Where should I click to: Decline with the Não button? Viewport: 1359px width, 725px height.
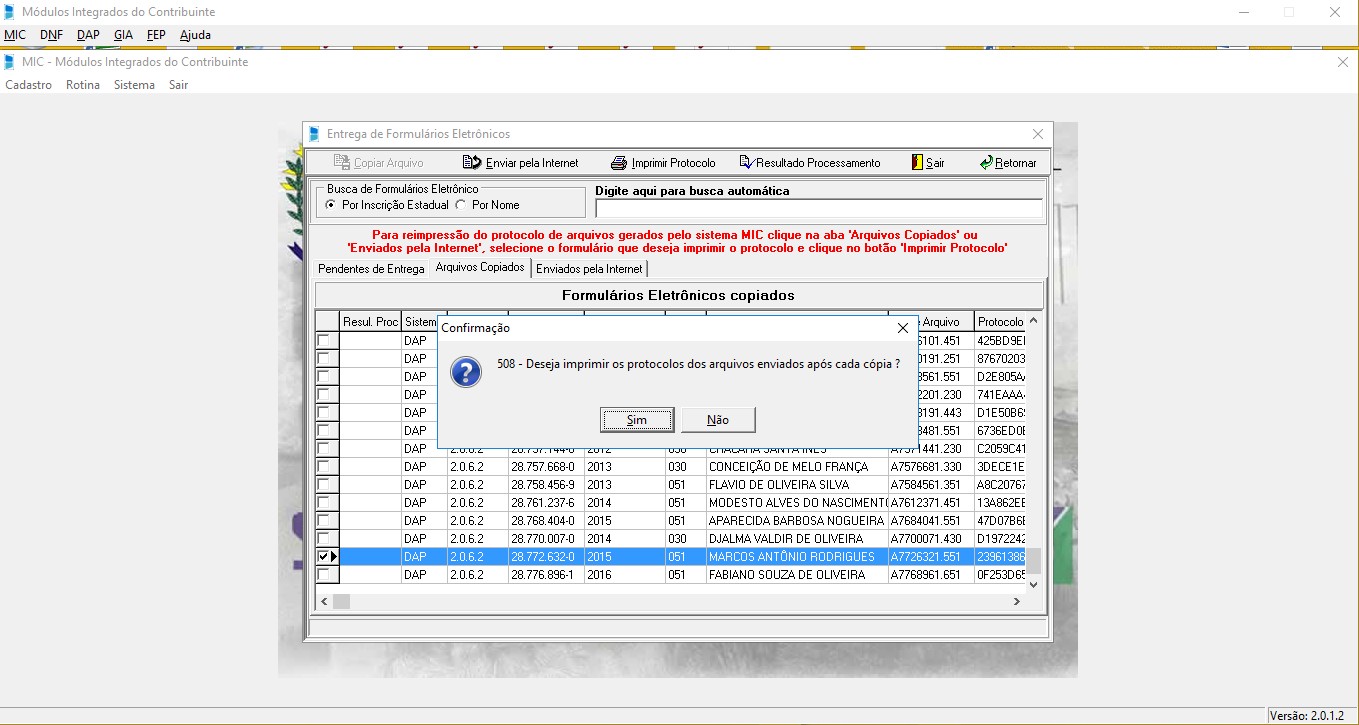pyautogui.click(x=718, y=420)
